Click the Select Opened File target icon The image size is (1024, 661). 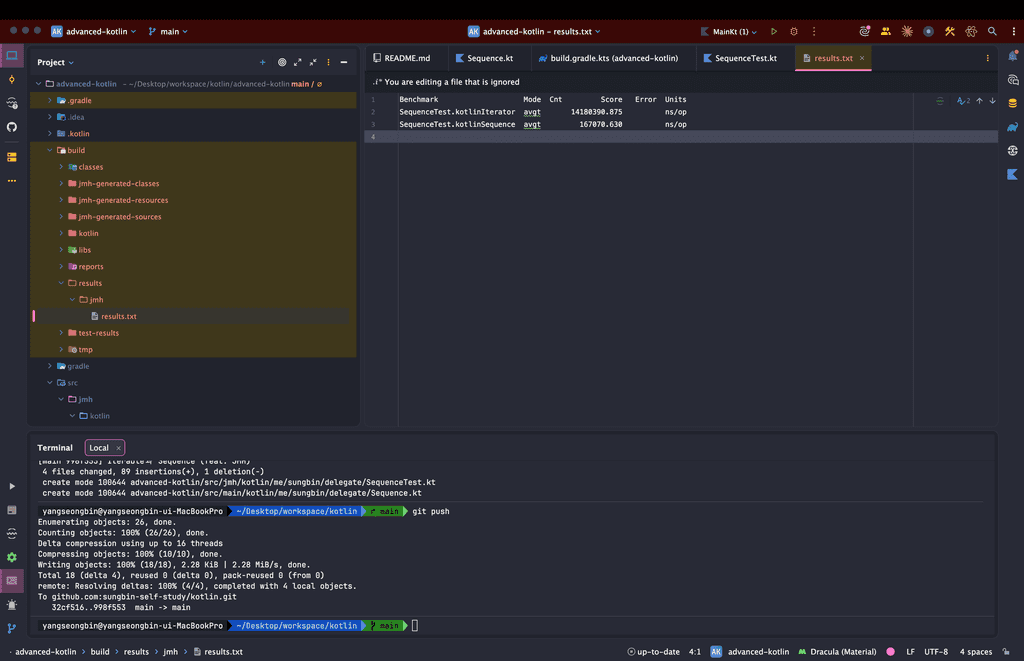click(282, 62)
